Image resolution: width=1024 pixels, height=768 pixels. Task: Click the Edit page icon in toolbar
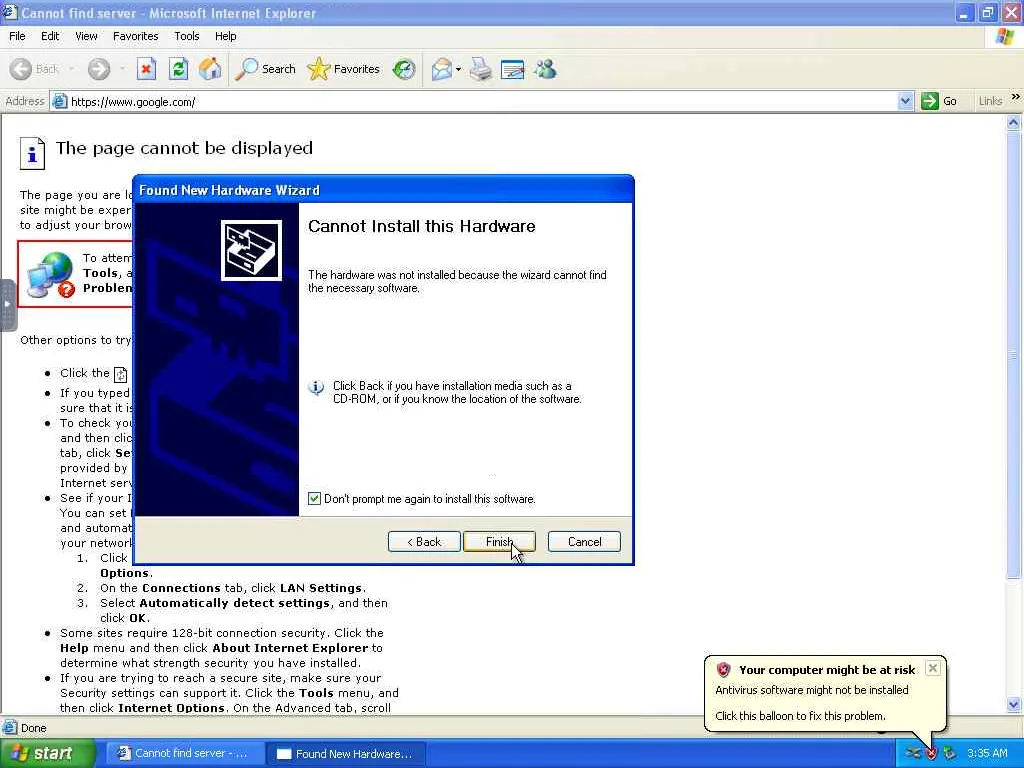(x=513, y=69)
